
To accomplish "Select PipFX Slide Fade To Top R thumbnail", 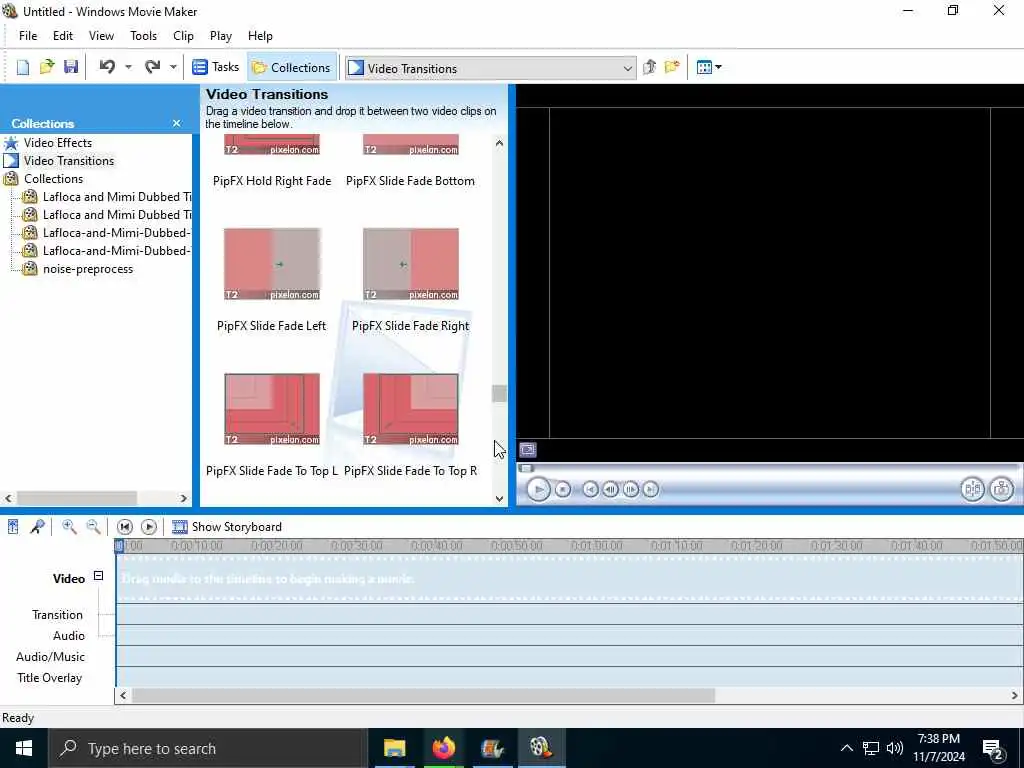I will [411, 409].
